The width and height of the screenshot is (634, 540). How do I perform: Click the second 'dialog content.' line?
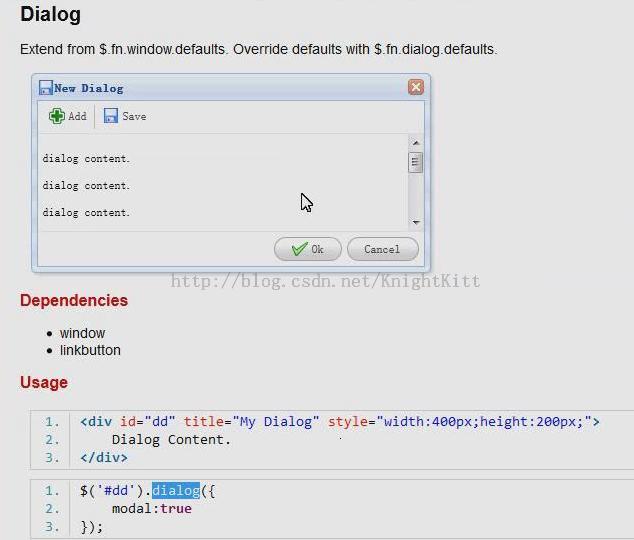[x=86, y=186]
